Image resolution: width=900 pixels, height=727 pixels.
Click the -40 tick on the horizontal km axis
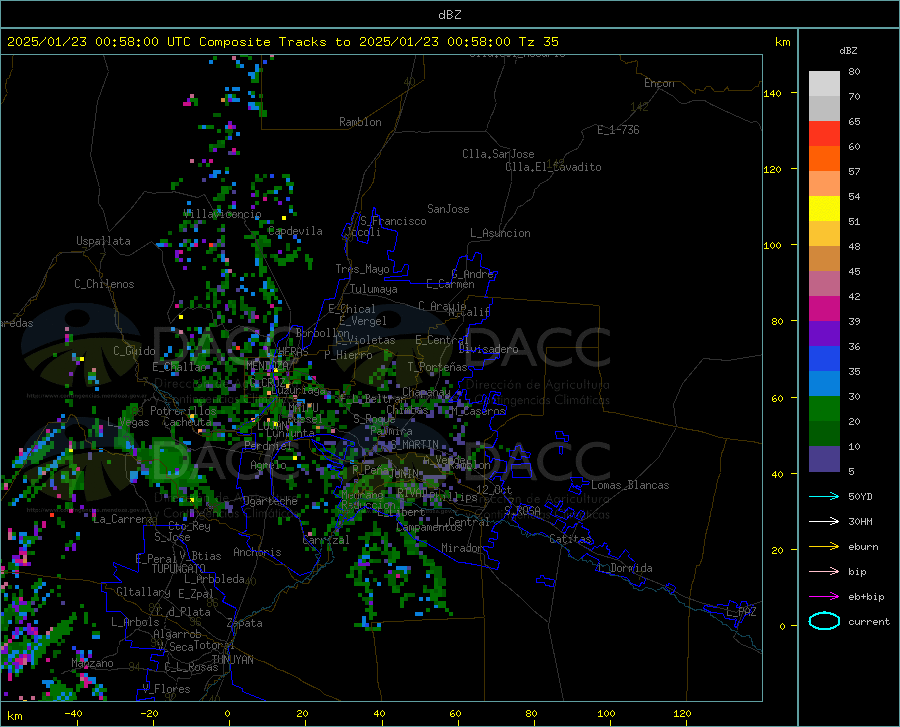pos(73,713)
